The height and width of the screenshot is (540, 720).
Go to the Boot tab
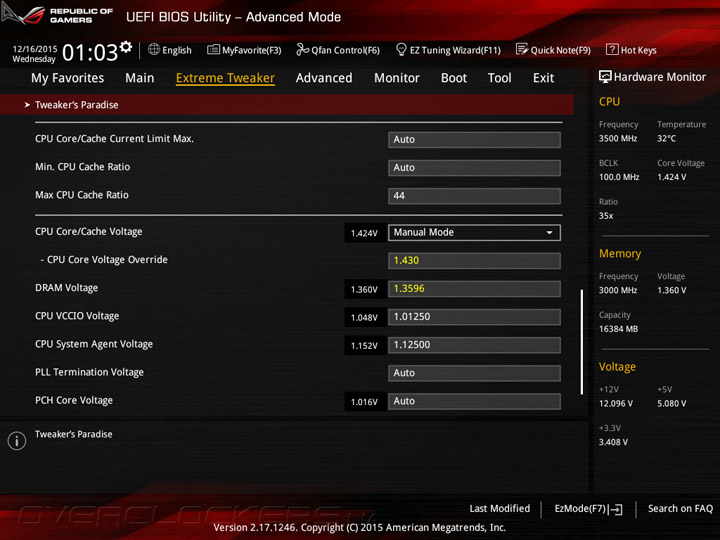tap(454, 78)
